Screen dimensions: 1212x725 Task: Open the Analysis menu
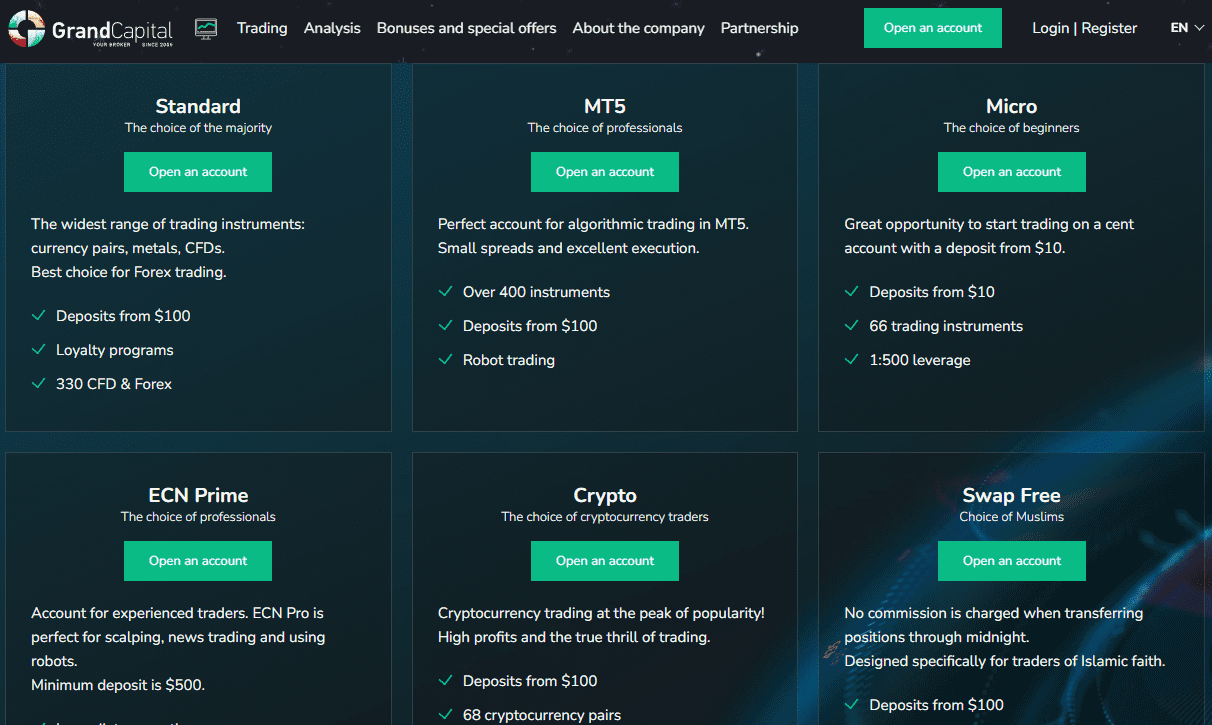(x=332, y=28)
